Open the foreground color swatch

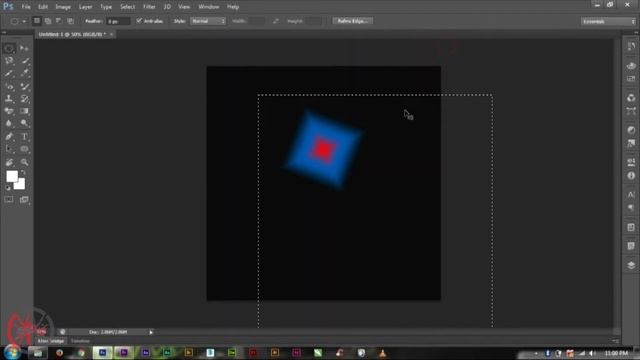[12, 176]
